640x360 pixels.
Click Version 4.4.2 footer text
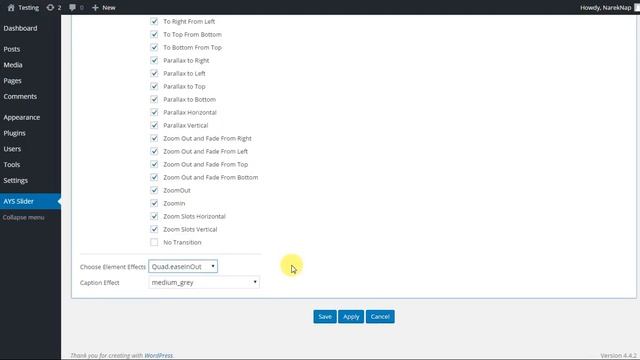pos(618,356)
